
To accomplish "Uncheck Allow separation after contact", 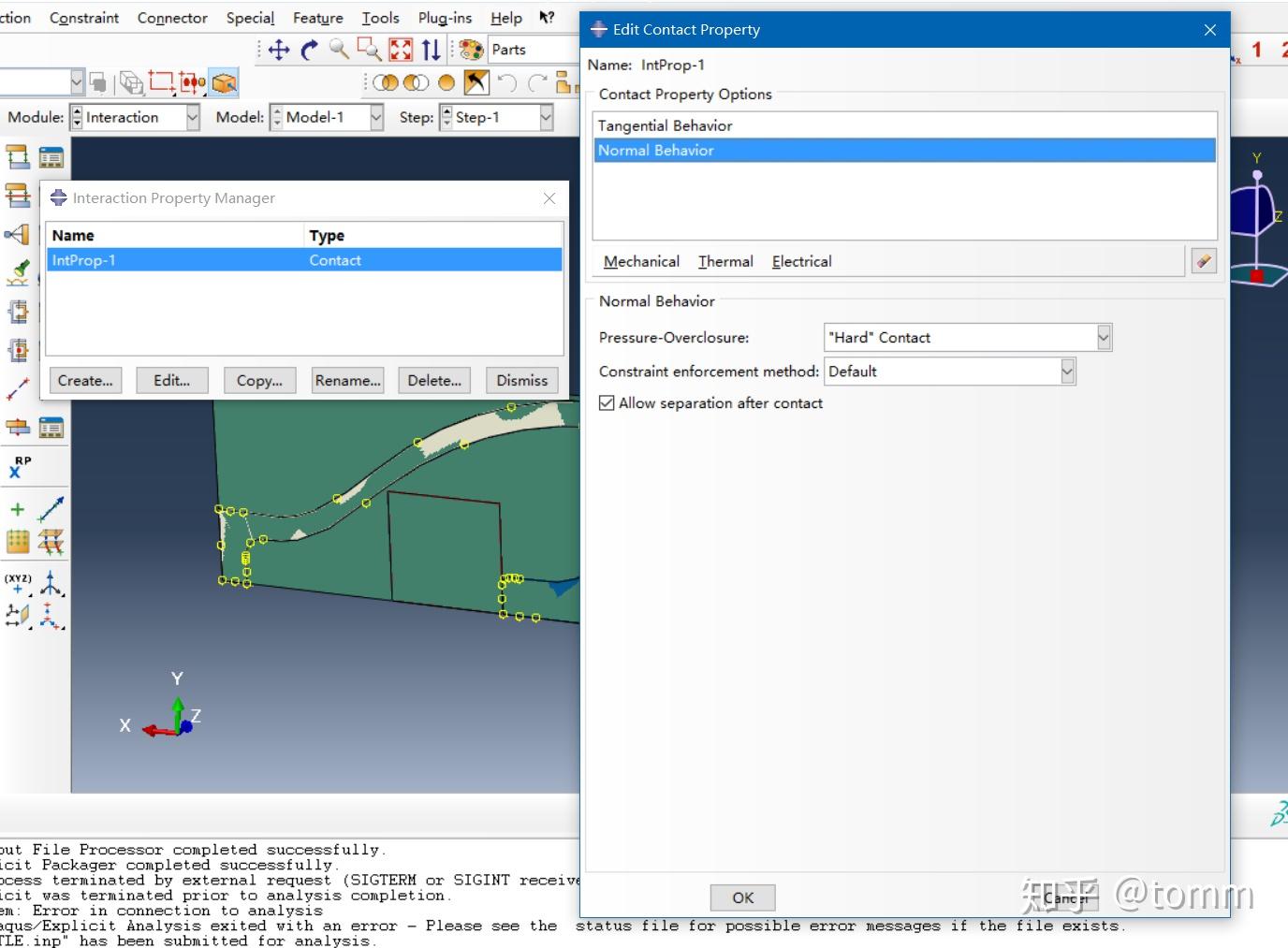I will pos(607,402).
